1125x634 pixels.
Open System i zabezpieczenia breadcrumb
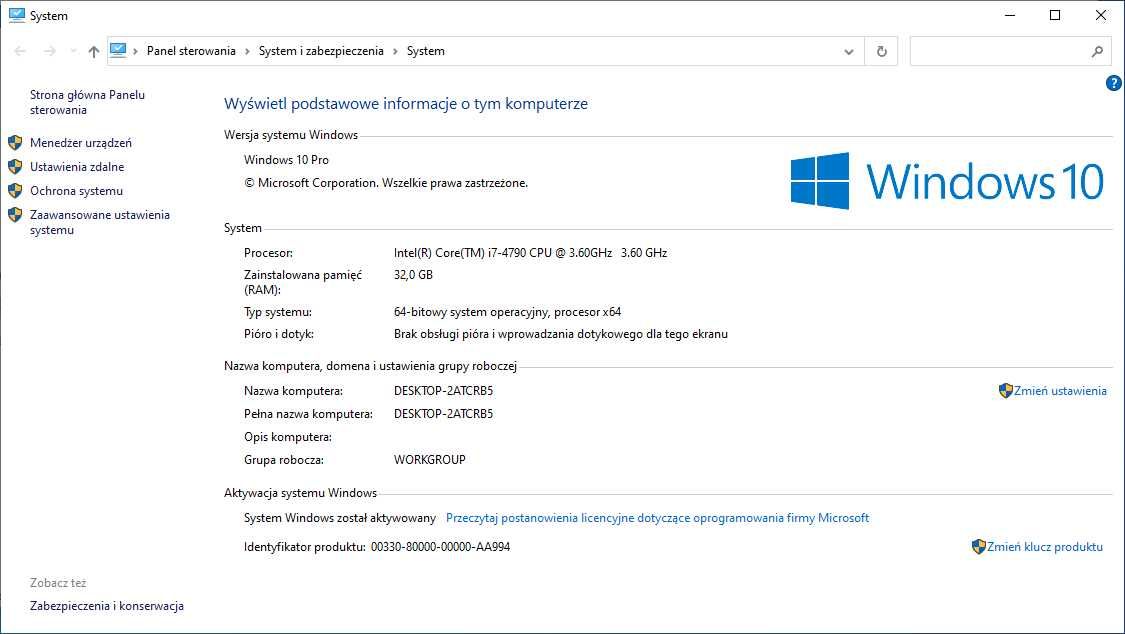pos(321,51)
